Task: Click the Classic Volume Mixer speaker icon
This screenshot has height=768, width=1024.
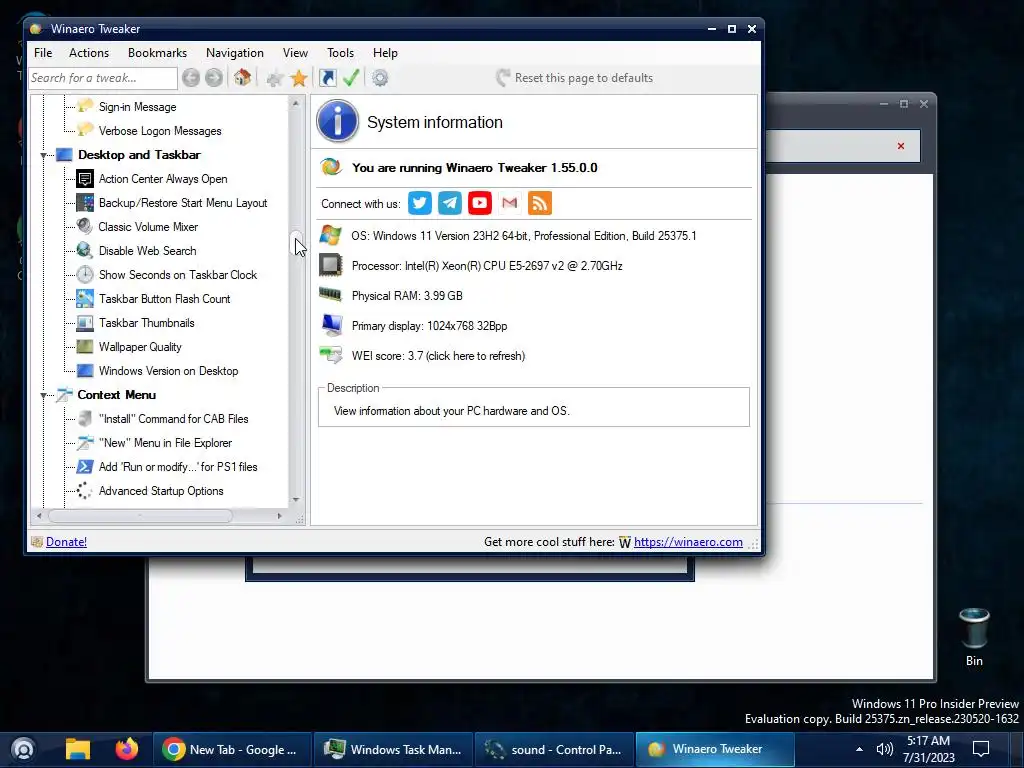Action: [85, 227]
